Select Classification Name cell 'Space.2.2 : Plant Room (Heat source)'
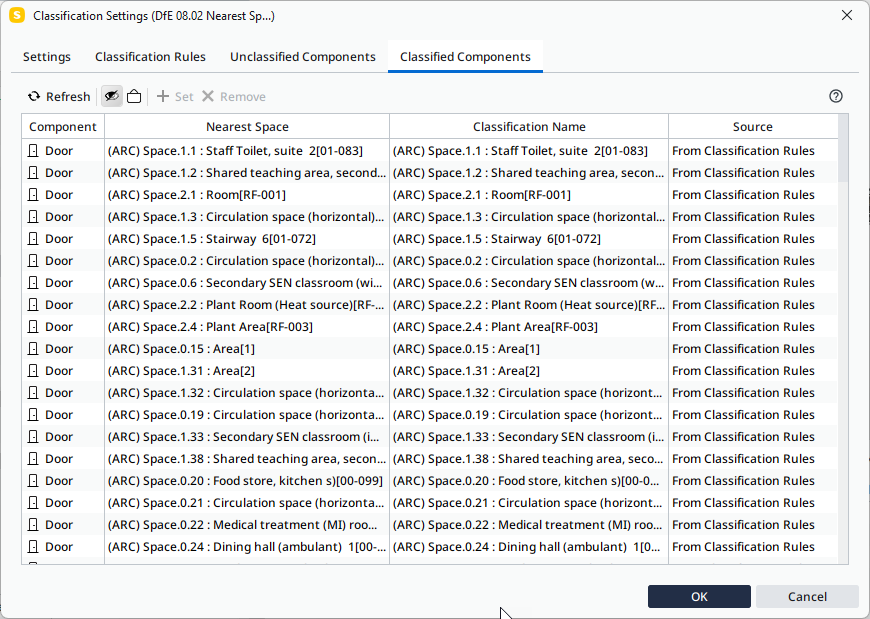The height and width of the screenshot is (619, 870). (528, 305)
